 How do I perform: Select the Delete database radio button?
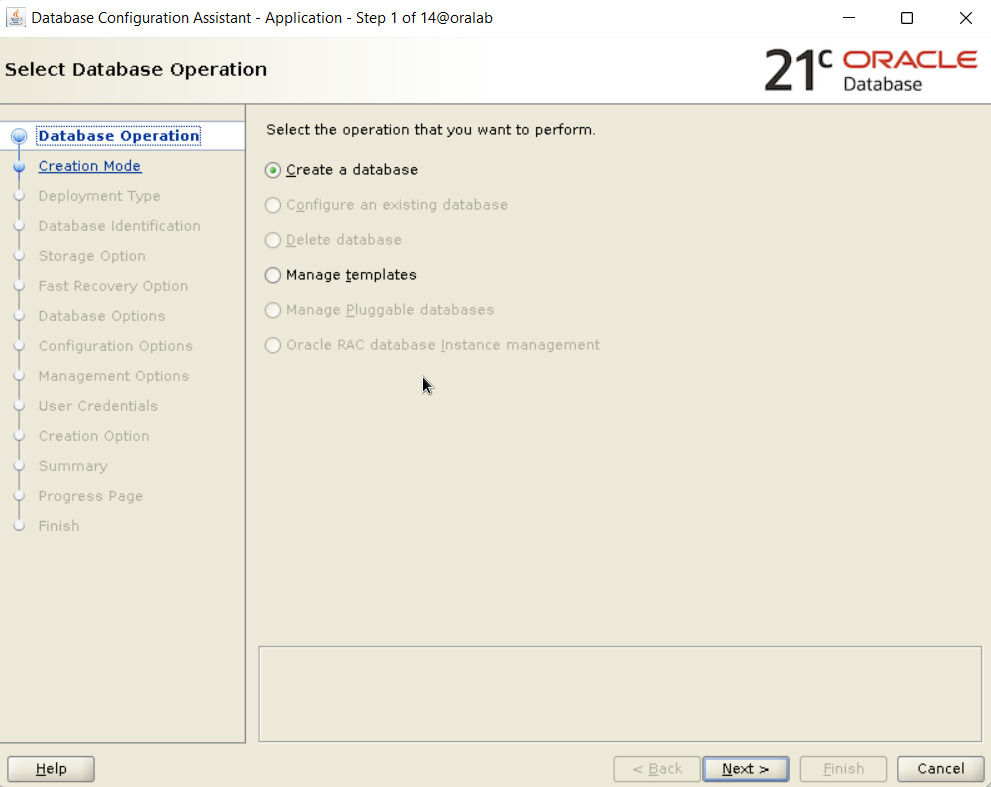[x=273, y=240]
